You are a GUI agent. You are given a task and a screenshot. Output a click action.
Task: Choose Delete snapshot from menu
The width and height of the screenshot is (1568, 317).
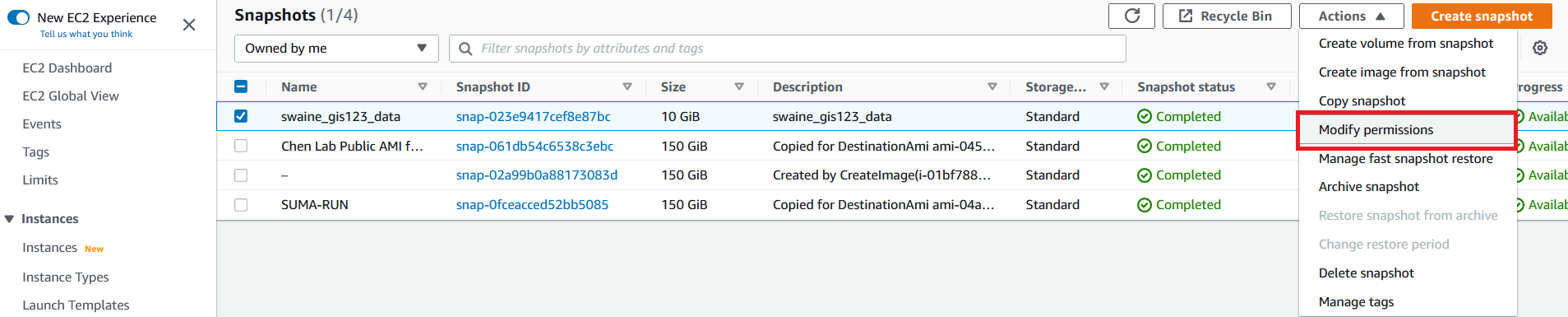click(x=1367, y=273)
